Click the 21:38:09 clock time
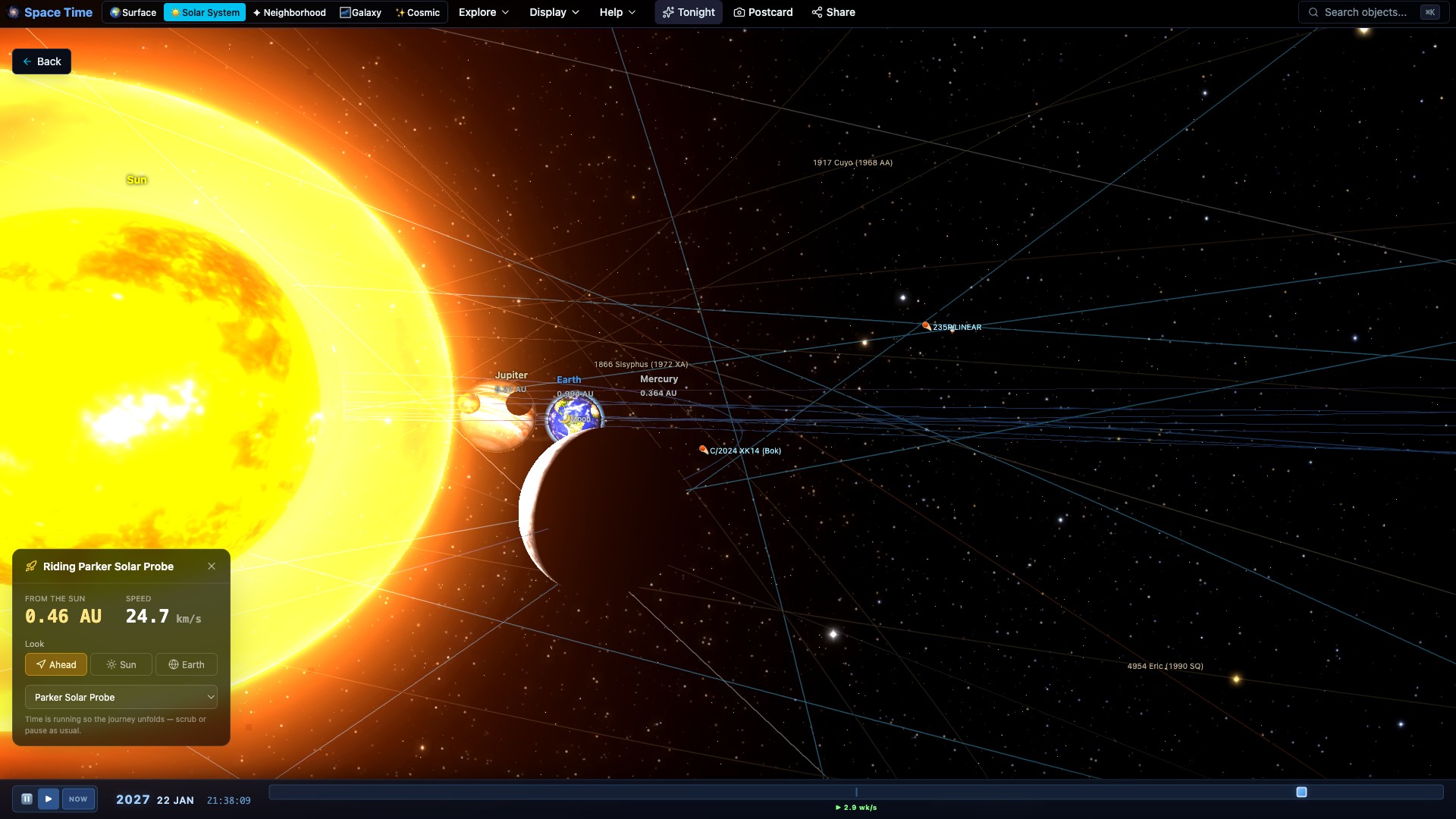 228,801
